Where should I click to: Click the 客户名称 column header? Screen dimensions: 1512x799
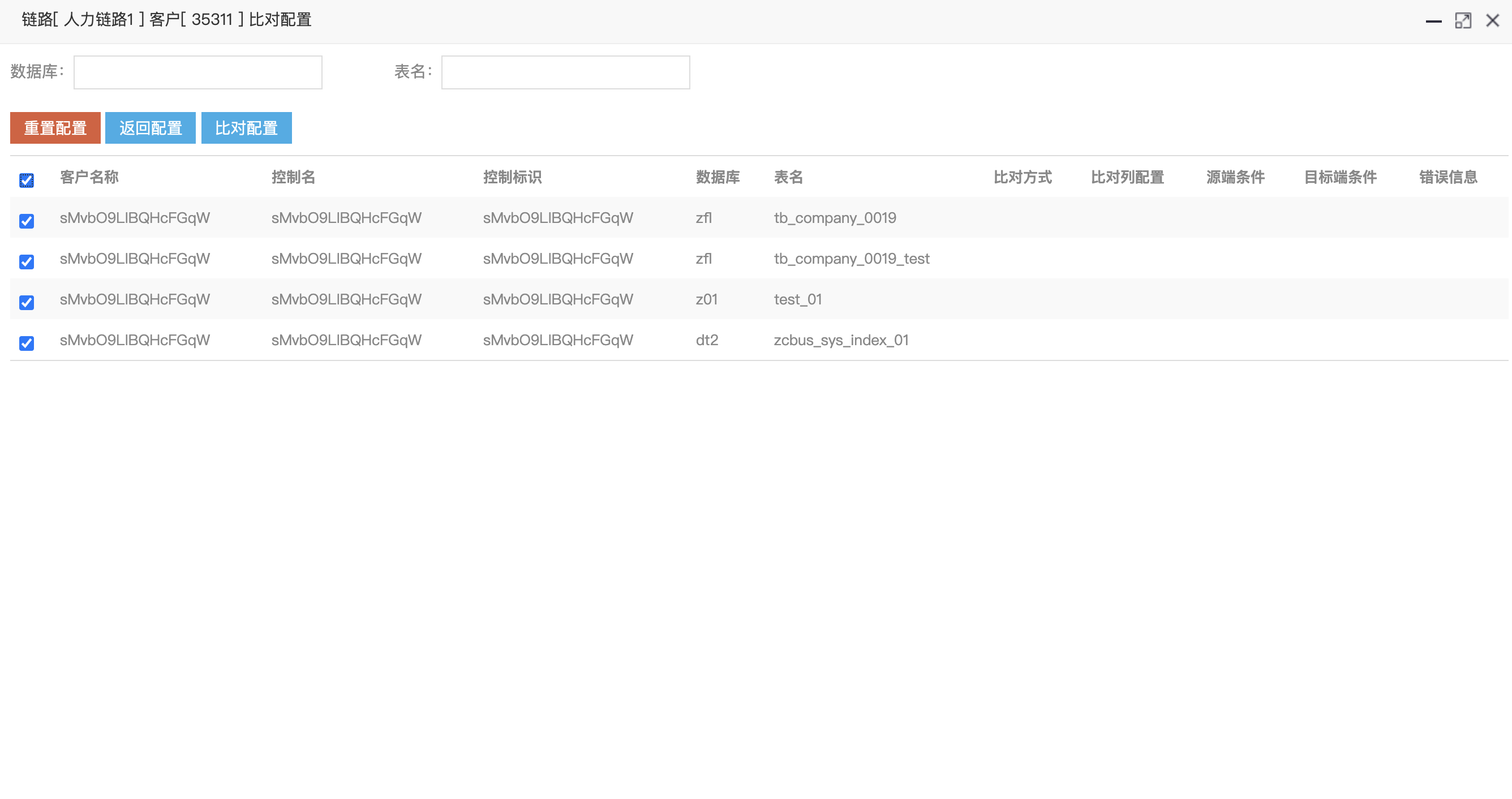89,177
